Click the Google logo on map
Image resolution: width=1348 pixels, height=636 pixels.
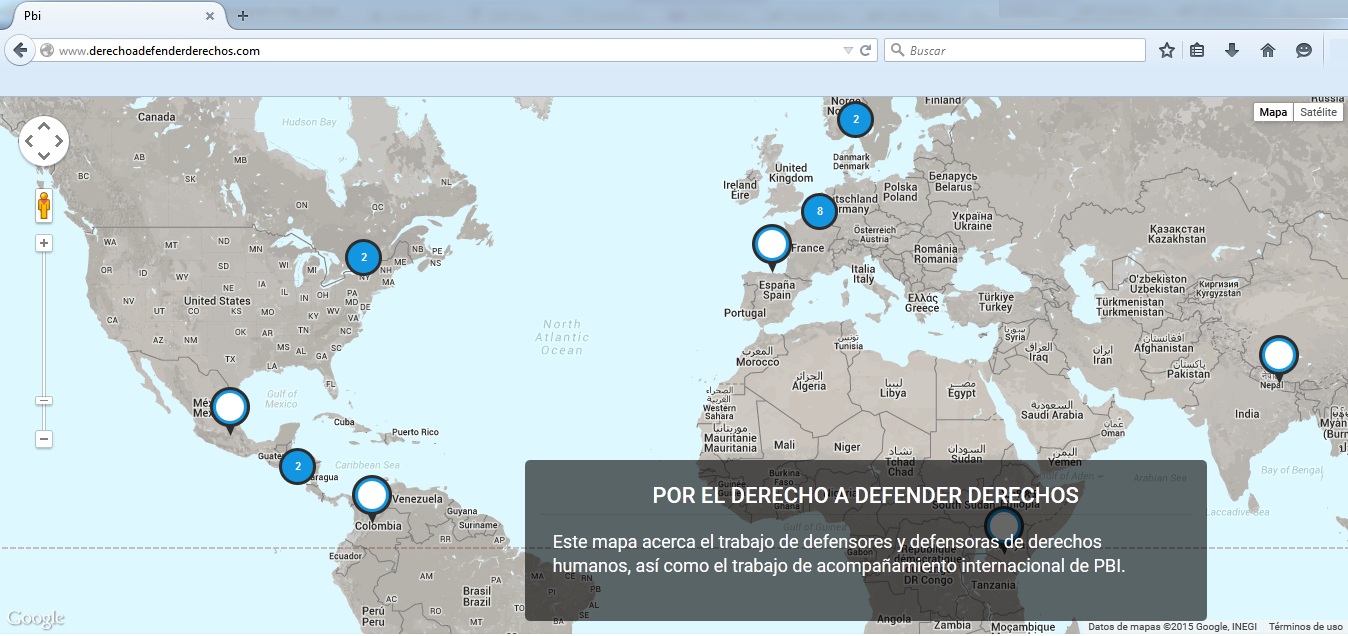tap(36, 619)
